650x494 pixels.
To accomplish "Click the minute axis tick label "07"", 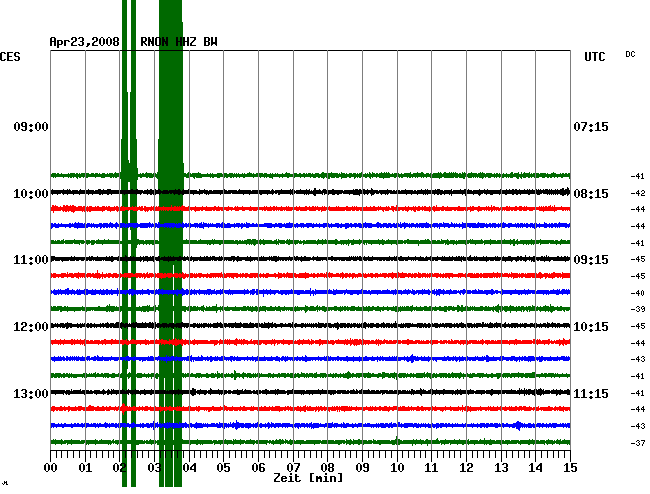I will click(293, 468).
